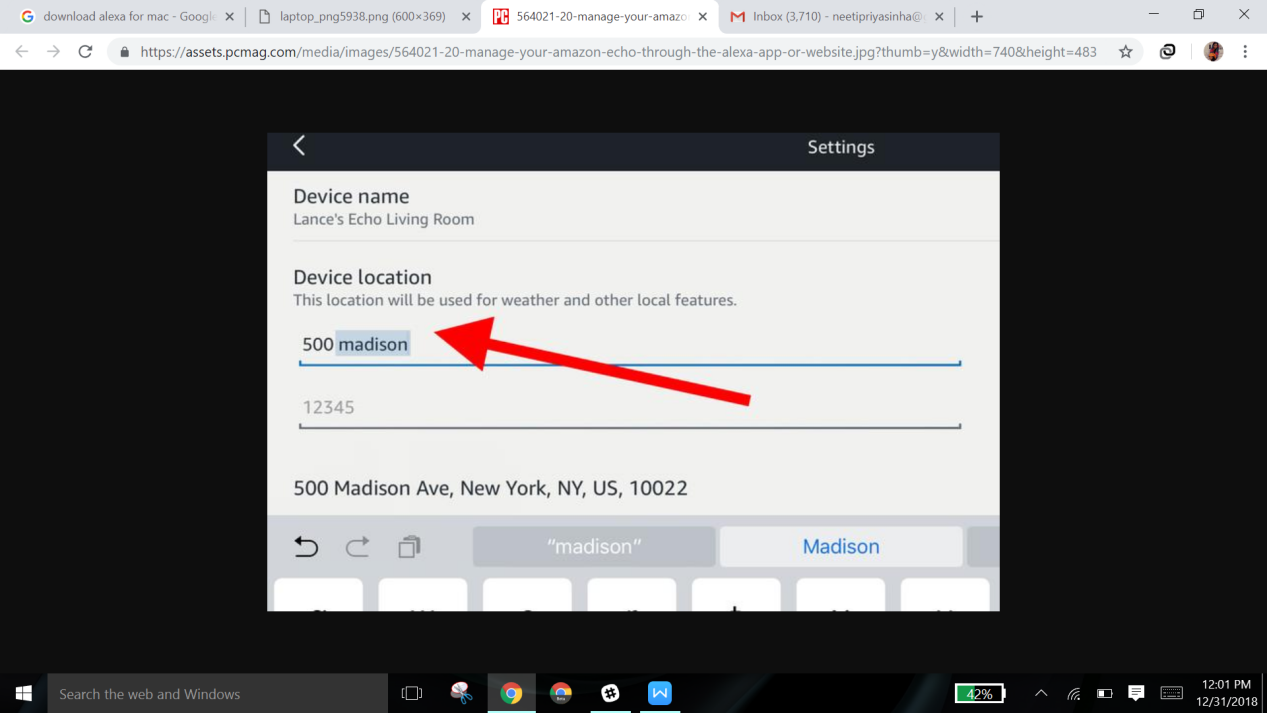This screenshot has height=713, width=1267.
Task: Open the Windows Start menu
Action: click(24, 693)
